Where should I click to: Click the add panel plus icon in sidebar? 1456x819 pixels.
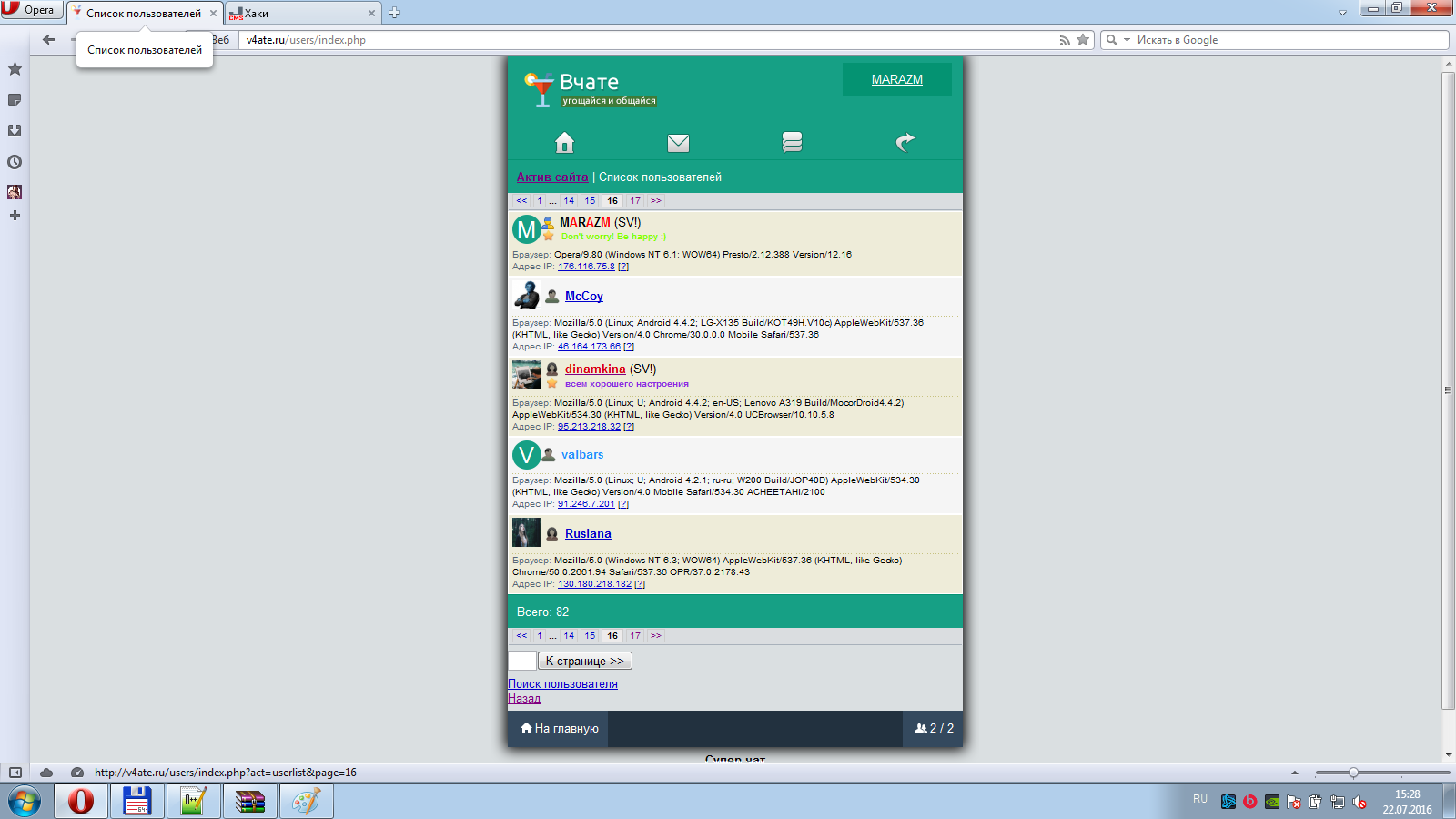click(15, 216)
